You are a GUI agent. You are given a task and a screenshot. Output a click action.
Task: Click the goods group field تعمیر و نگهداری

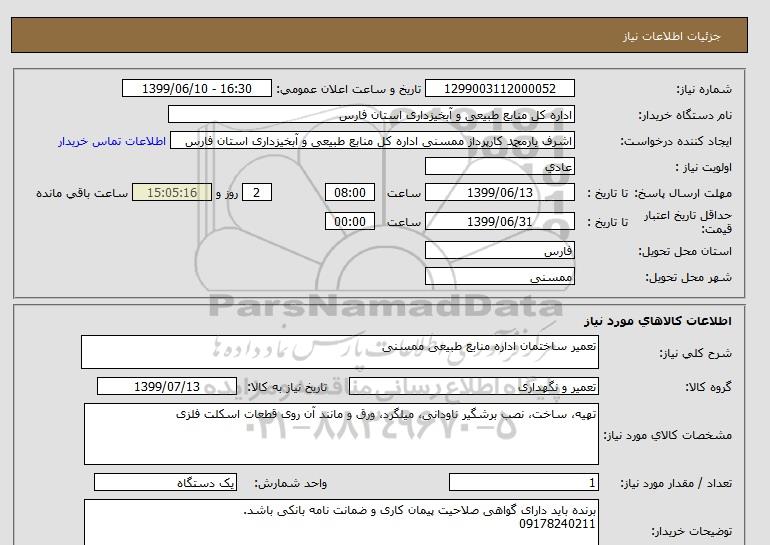(474, 386)
